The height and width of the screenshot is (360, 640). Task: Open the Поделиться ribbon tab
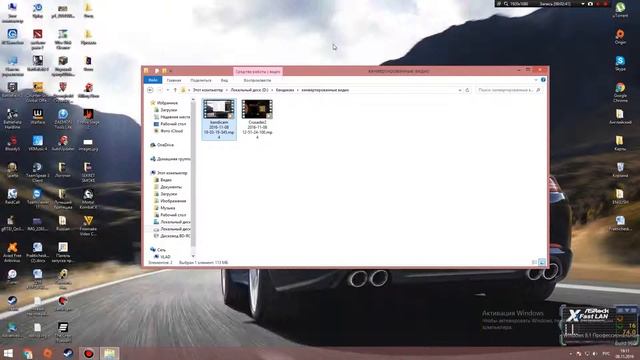[201, 80]
